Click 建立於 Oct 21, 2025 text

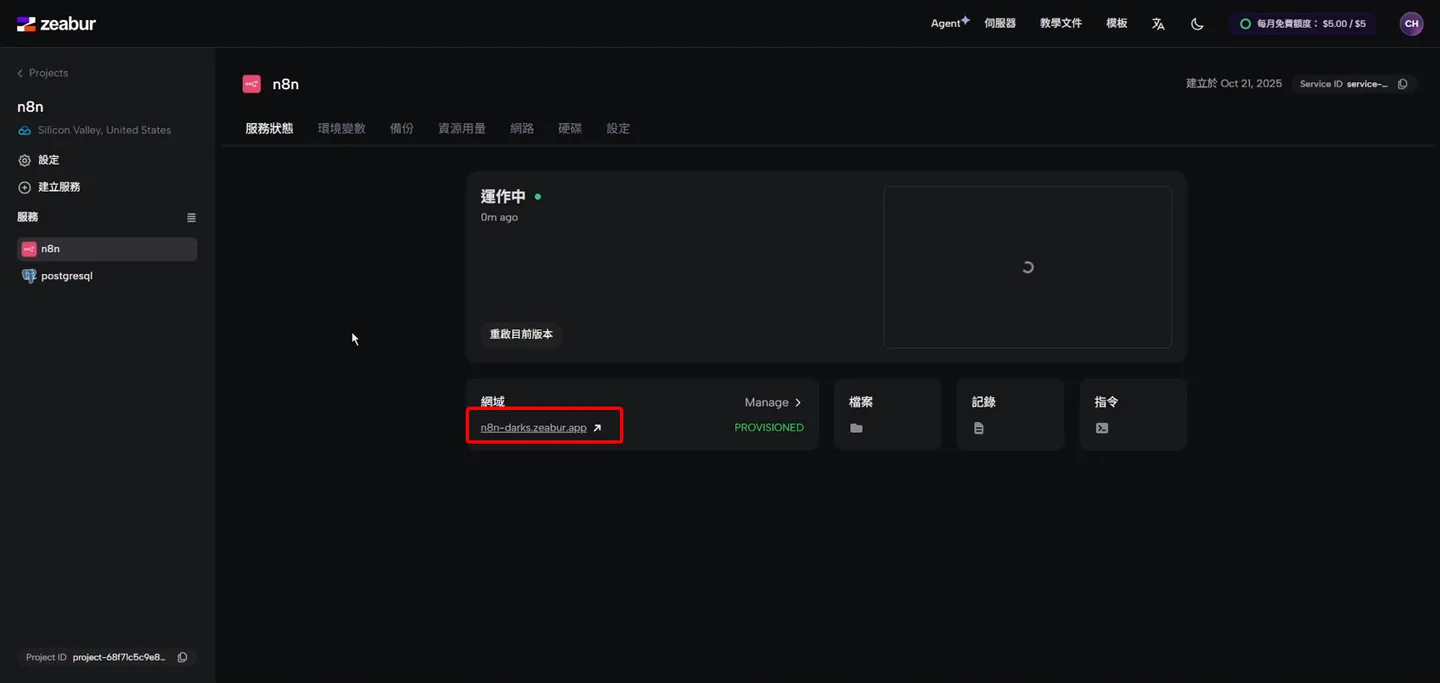pyautogui.click(x=1234, y=84)
